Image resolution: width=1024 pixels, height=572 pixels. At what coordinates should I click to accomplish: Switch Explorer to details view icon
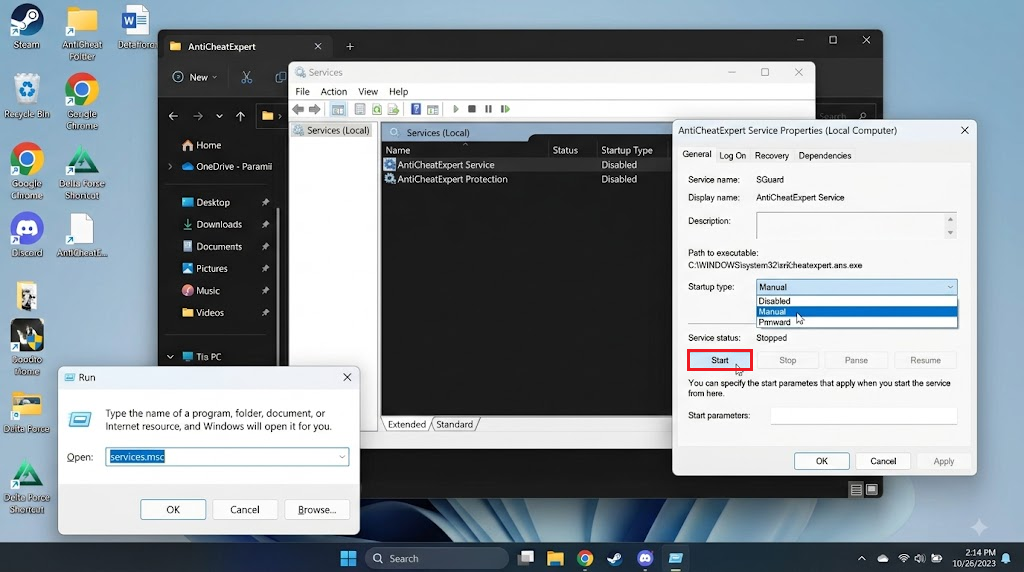pyautogui.click(x=856, y=490)
